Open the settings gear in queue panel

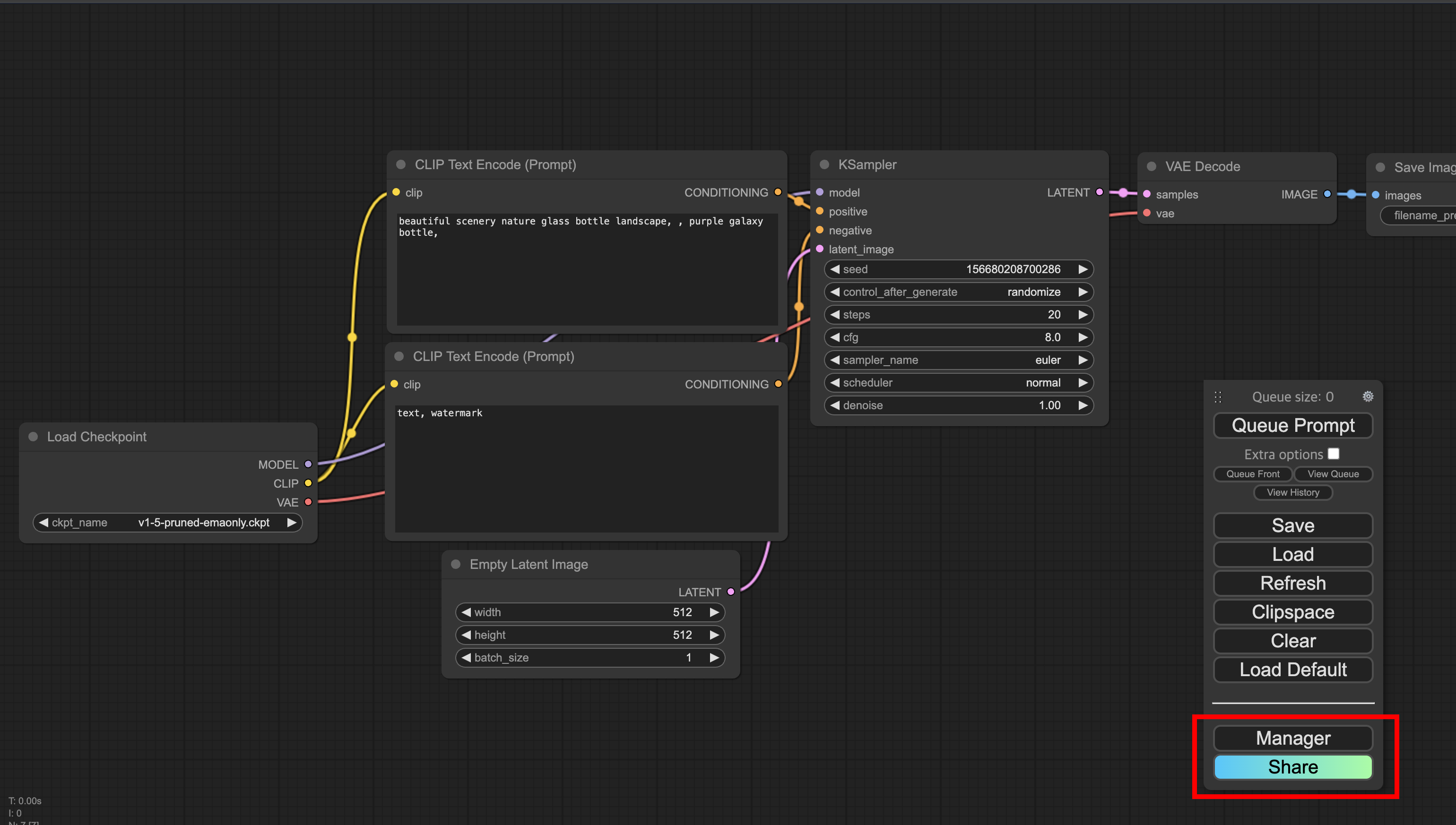1368,396
